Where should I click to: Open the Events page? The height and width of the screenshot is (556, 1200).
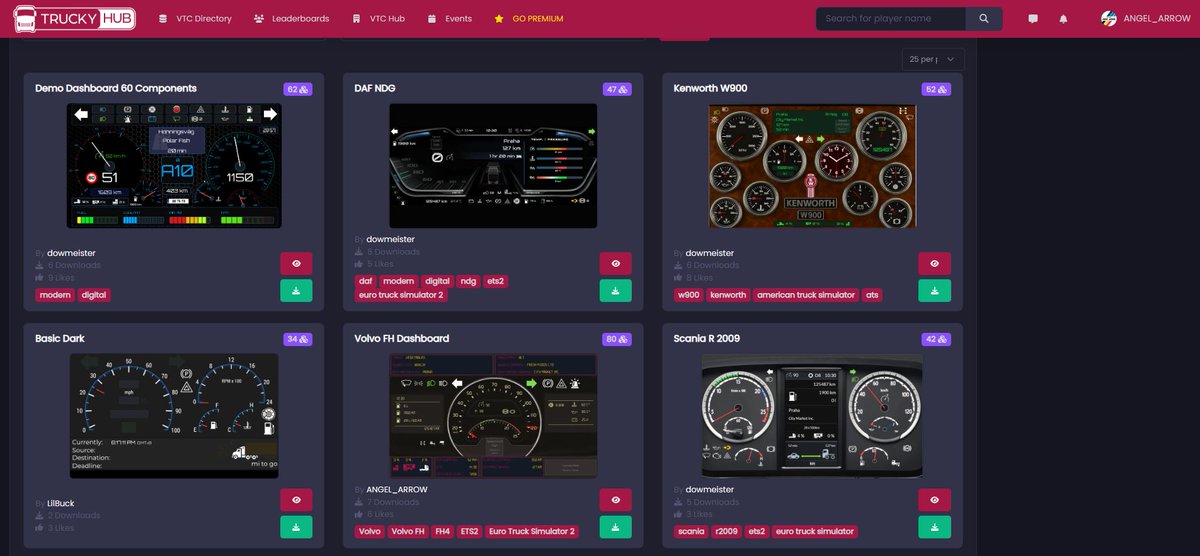(449, 19)
